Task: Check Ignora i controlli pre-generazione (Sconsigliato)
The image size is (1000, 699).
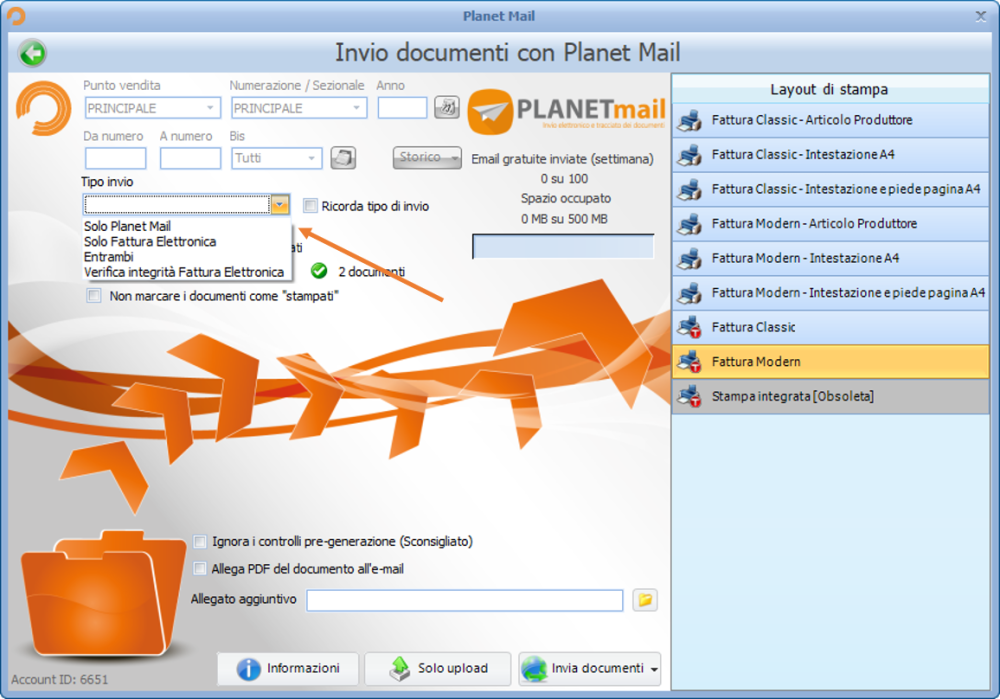Action: click(x=200, y=541)
